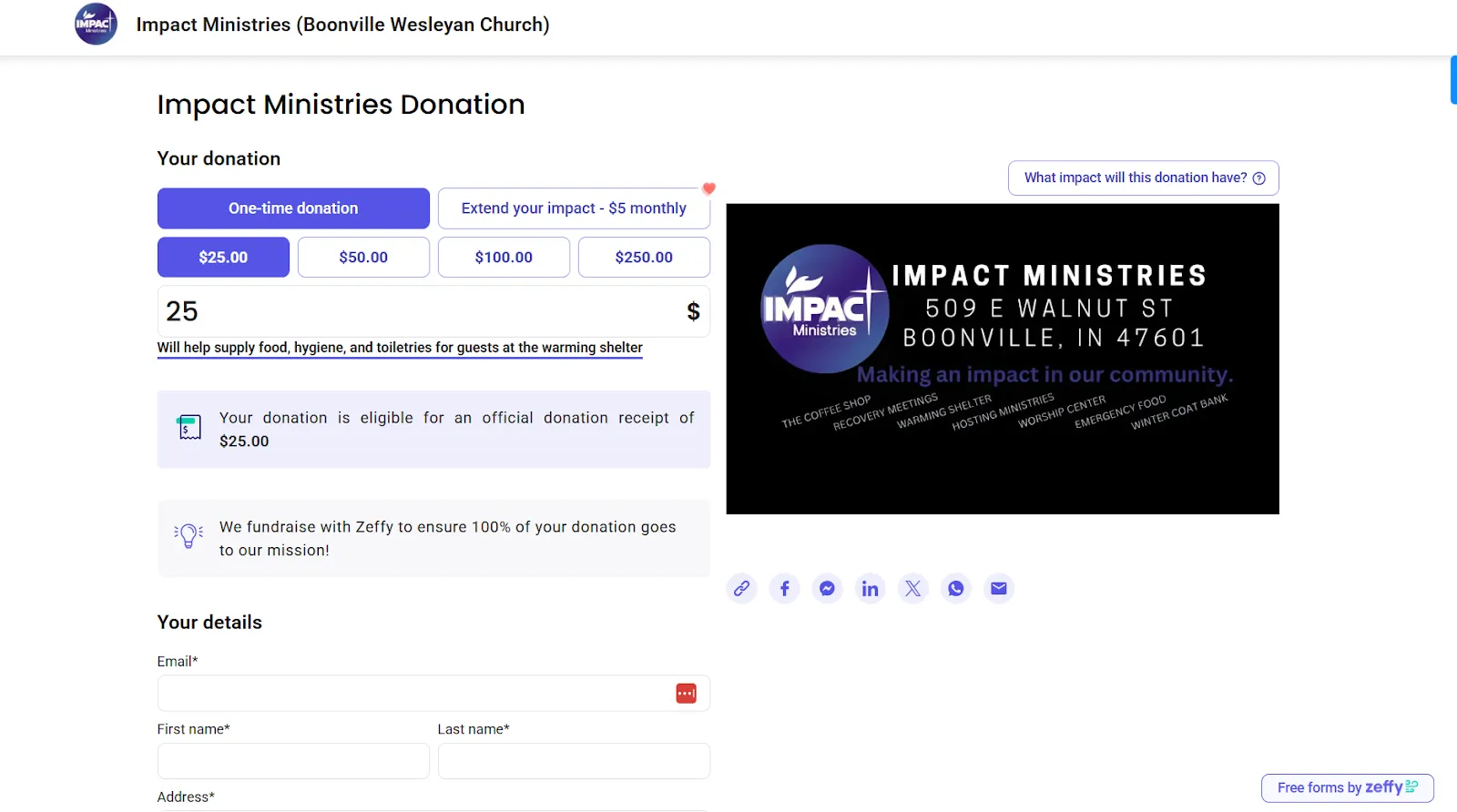Screen dimensions: 1457x812
Task: Click the lightbulb icon in Zeffy notice
Action: point(188,535)
